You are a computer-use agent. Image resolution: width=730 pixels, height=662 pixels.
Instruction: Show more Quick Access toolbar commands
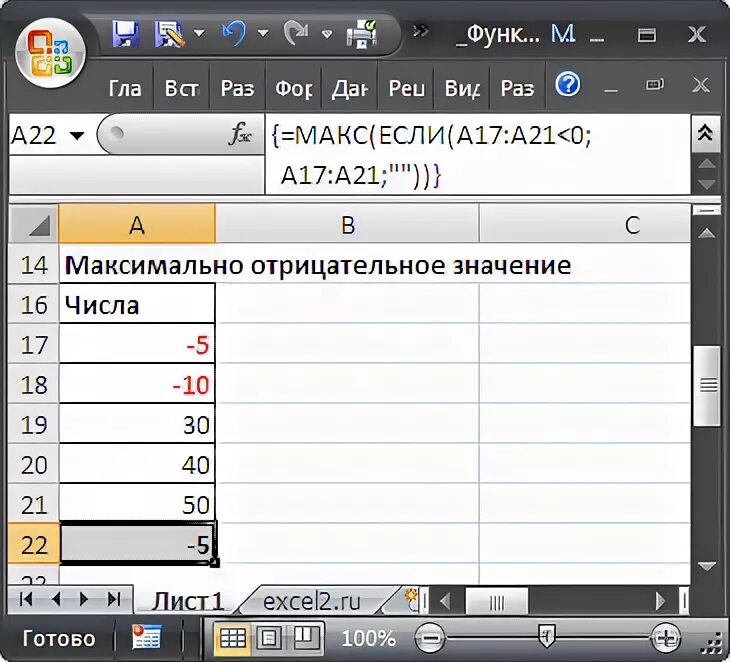point(420,31)
